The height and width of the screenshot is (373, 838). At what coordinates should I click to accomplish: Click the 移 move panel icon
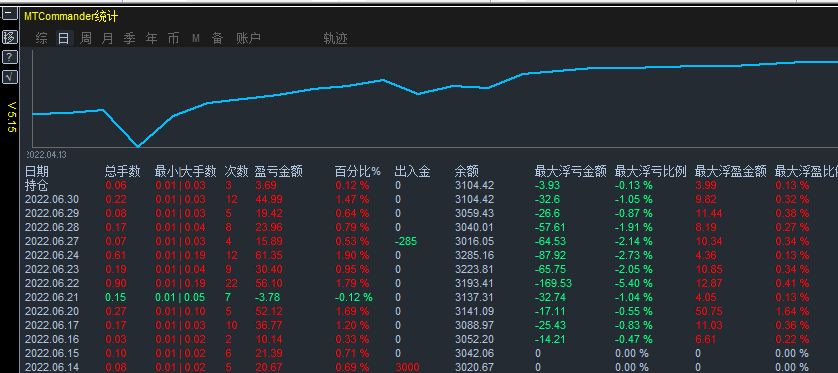[x=10, y=37]
